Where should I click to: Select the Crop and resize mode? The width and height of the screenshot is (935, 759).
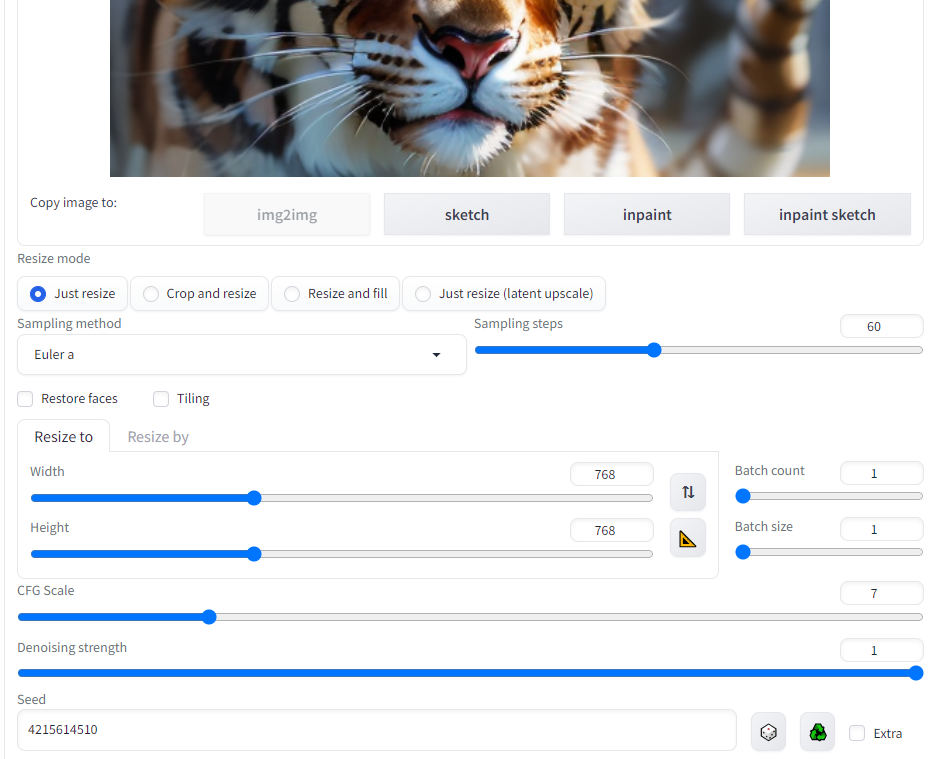point(151,294)
